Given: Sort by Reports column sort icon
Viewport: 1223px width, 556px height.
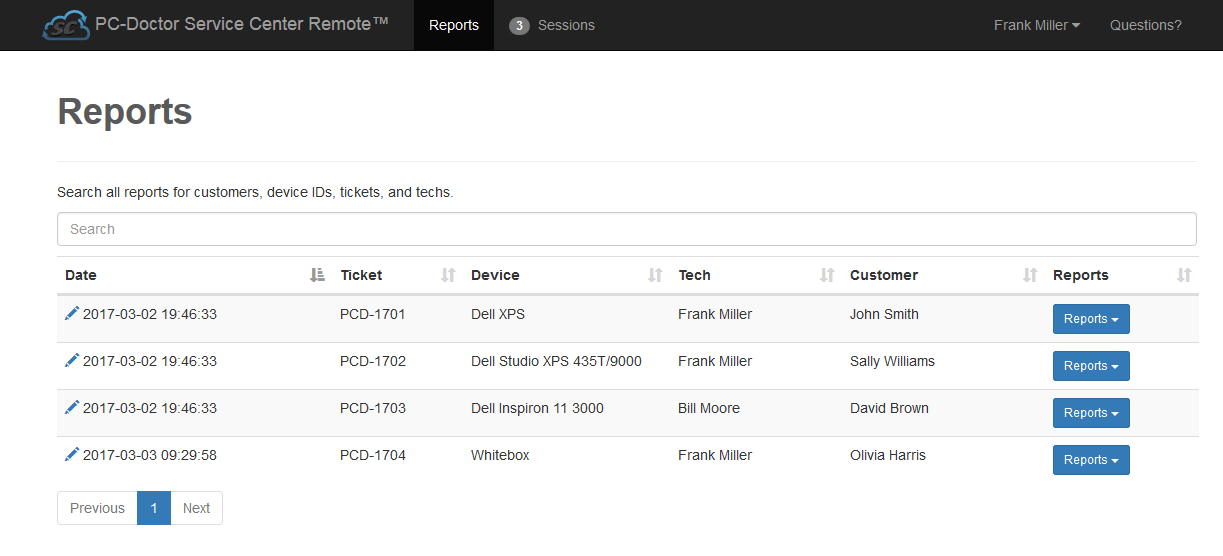Looking at the screenshot, I should (x=1185, y=275).
